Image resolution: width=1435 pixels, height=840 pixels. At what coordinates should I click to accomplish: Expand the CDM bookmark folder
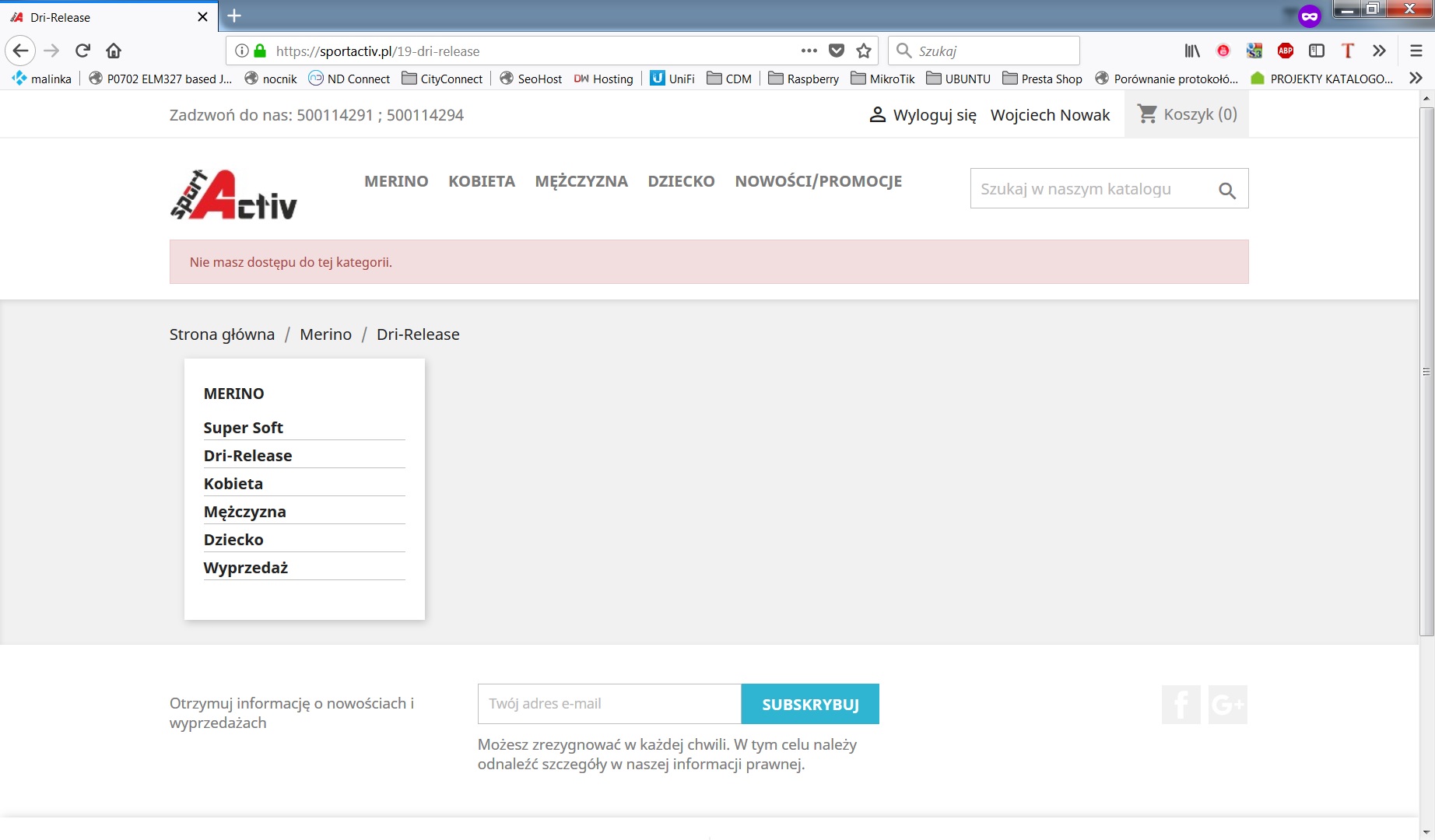(729, 79)
